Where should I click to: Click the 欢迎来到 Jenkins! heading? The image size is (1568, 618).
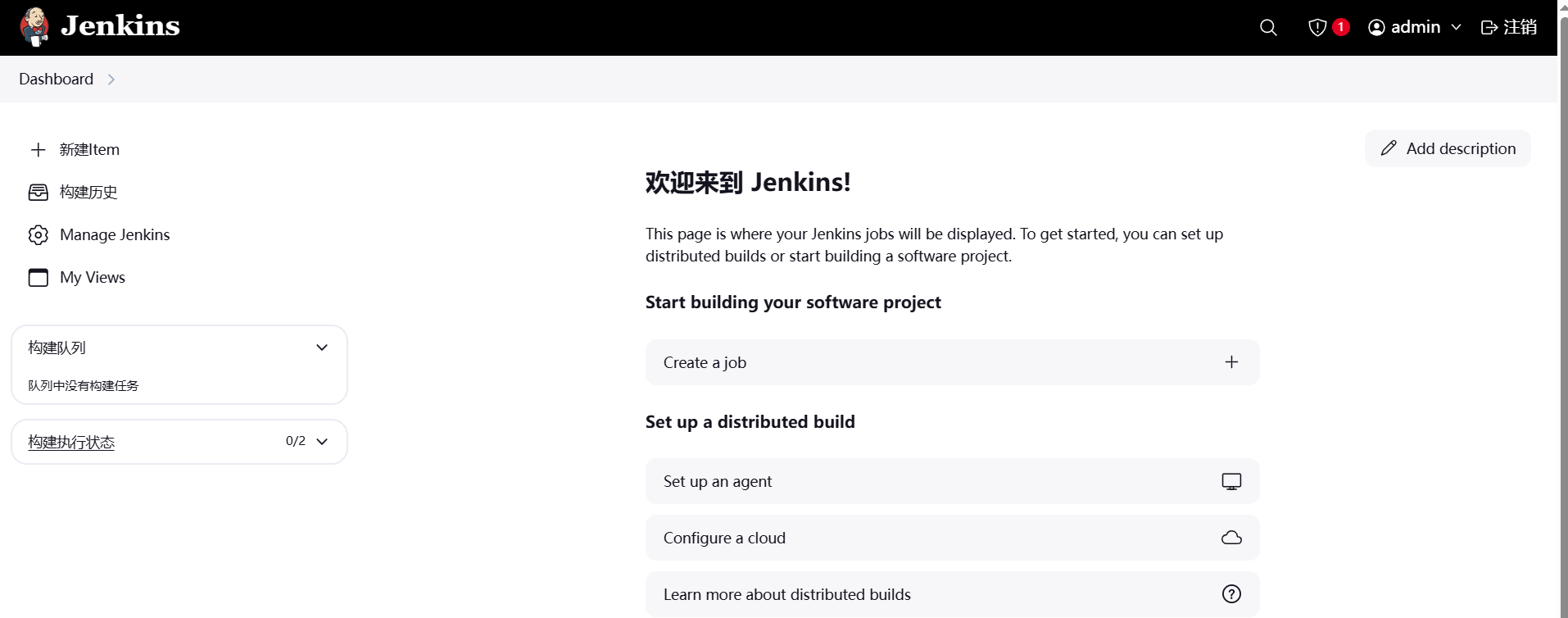(748, 182)
